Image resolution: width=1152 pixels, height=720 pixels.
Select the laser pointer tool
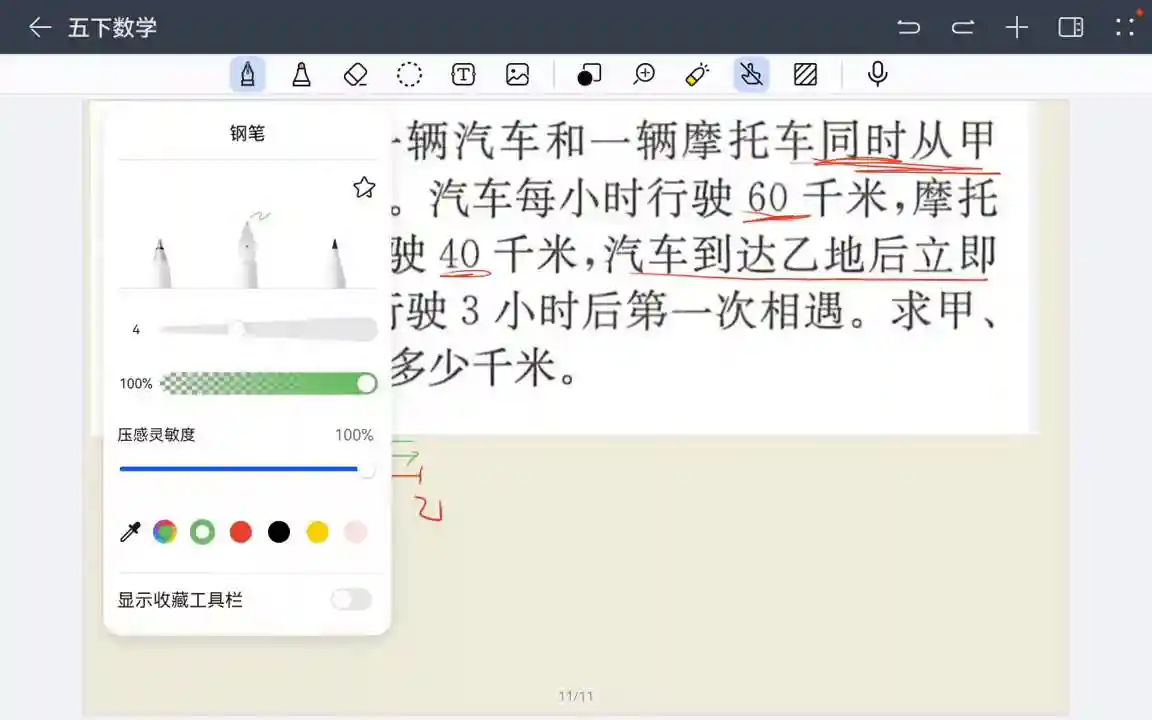point(697,74)
